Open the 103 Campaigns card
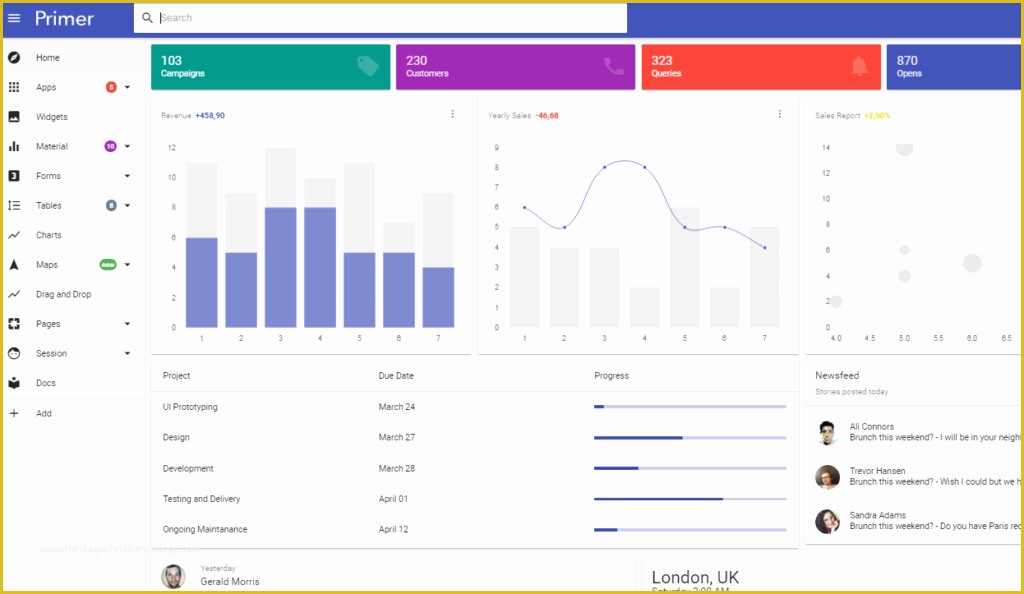The height and width of the screenshot is (594, 1024). point(270,67)
